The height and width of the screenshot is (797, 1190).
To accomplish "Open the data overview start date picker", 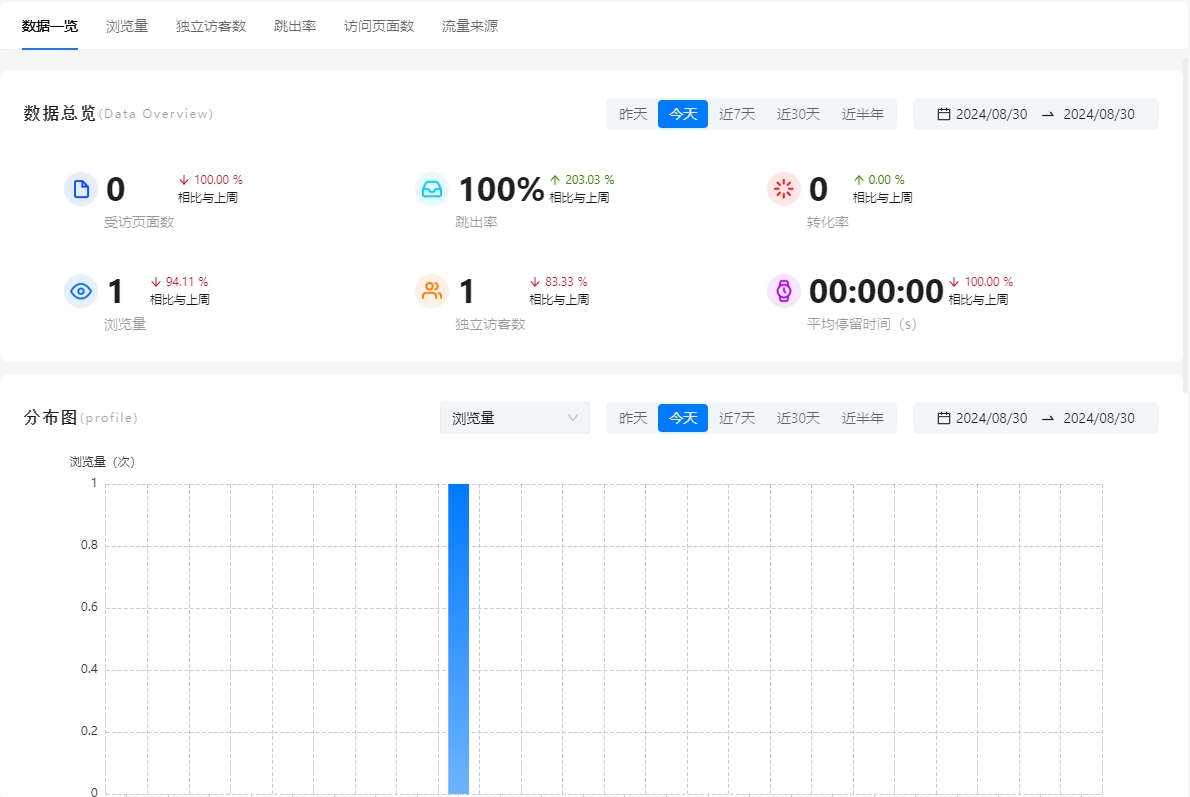I will pyautogui.click(x=991, y=114).
